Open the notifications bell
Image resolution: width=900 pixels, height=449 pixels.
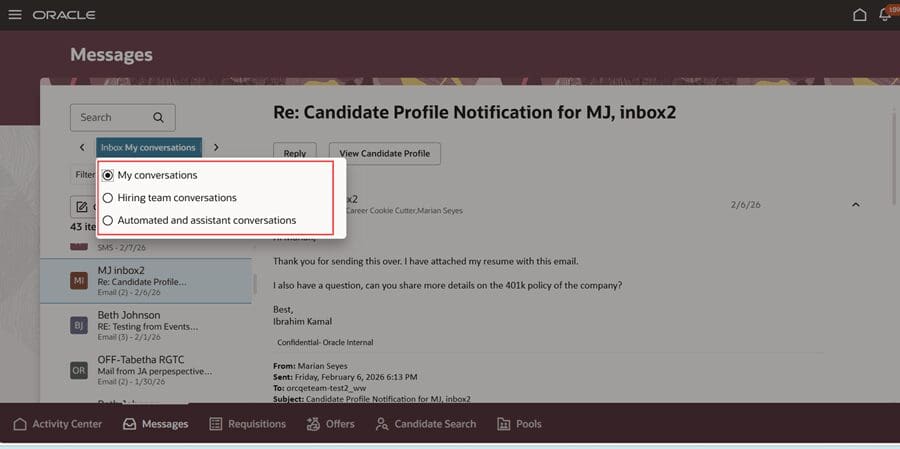884,15
